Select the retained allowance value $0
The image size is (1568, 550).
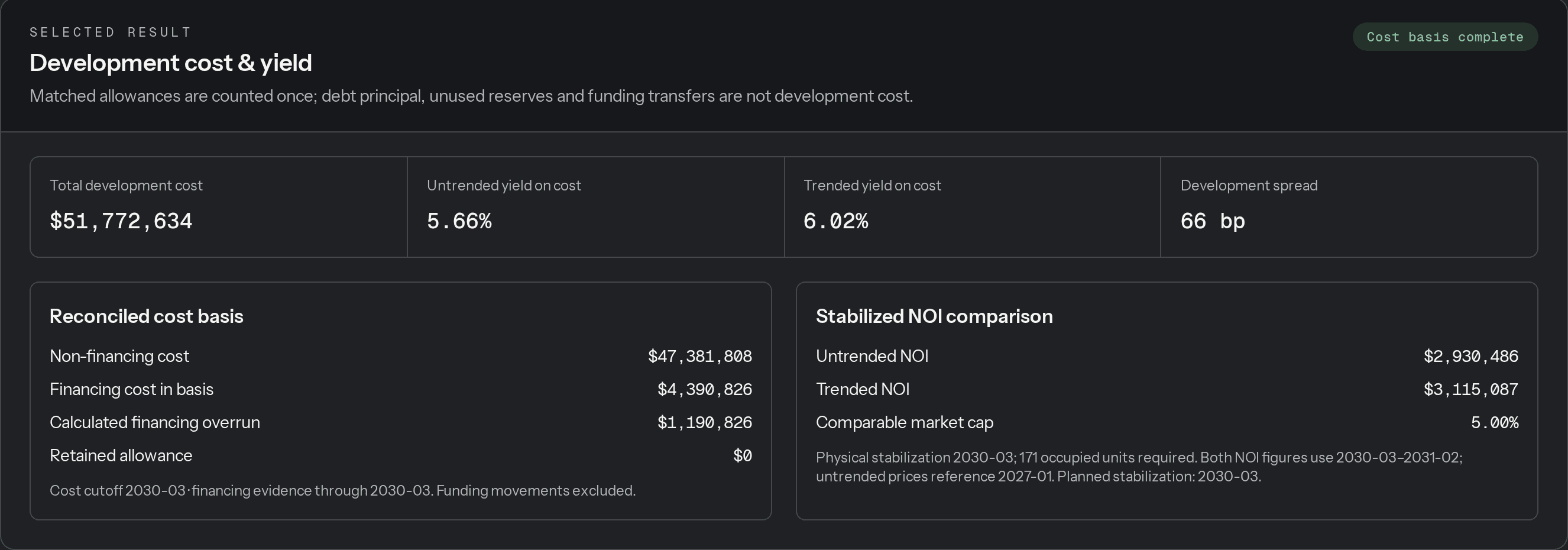743,455
